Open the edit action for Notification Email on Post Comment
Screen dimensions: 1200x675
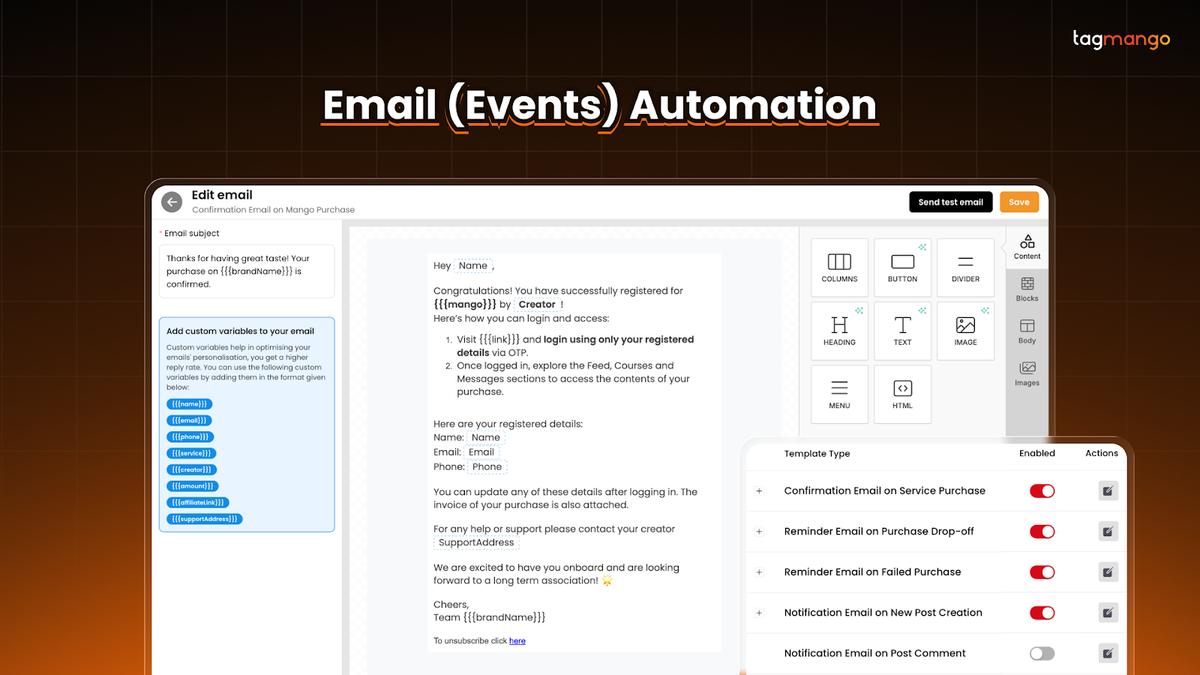1108,653
